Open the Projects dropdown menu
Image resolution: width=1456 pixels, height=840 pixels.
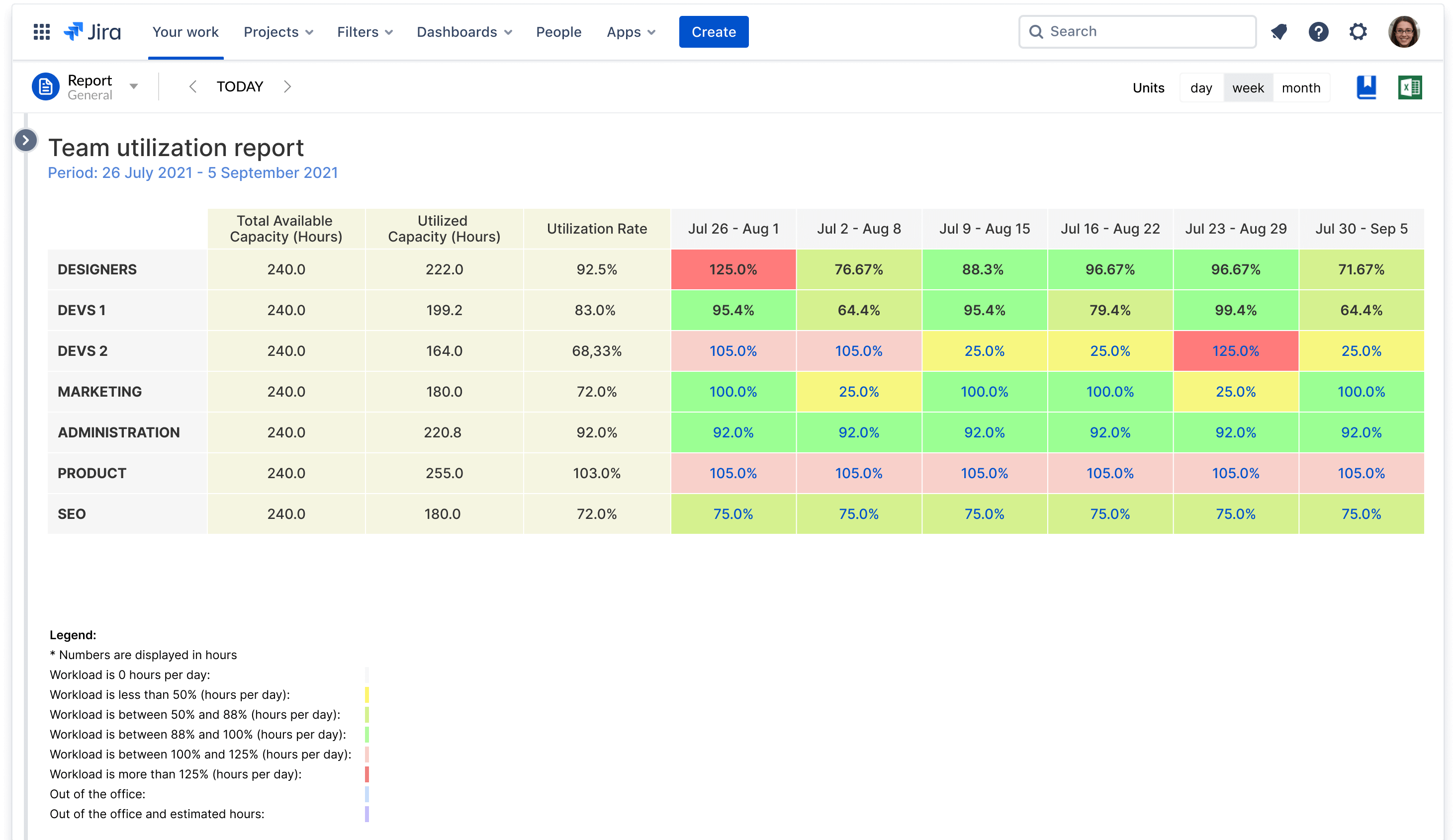[278, 32]
